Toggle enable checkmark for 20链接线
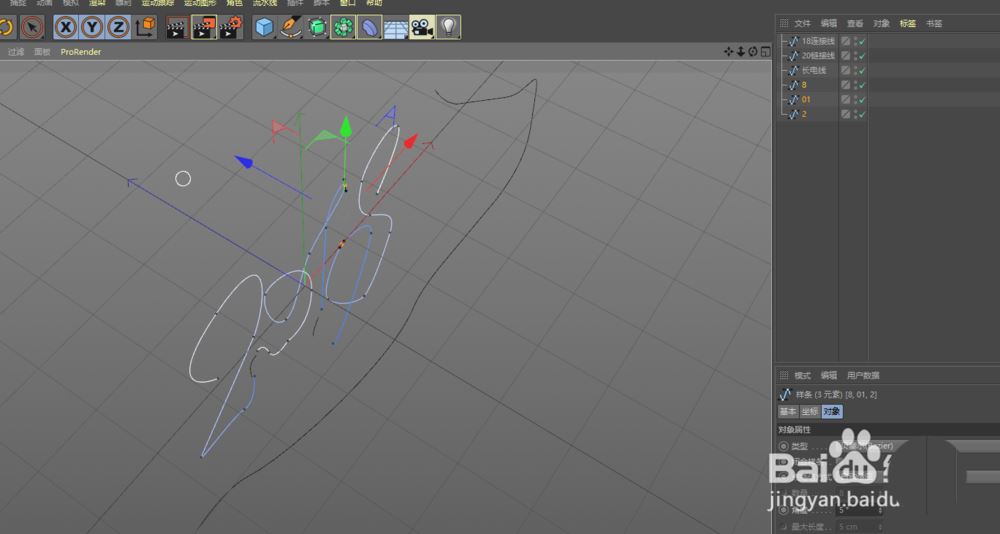The width and height of the screenshot is (1000, 534). 862,56
